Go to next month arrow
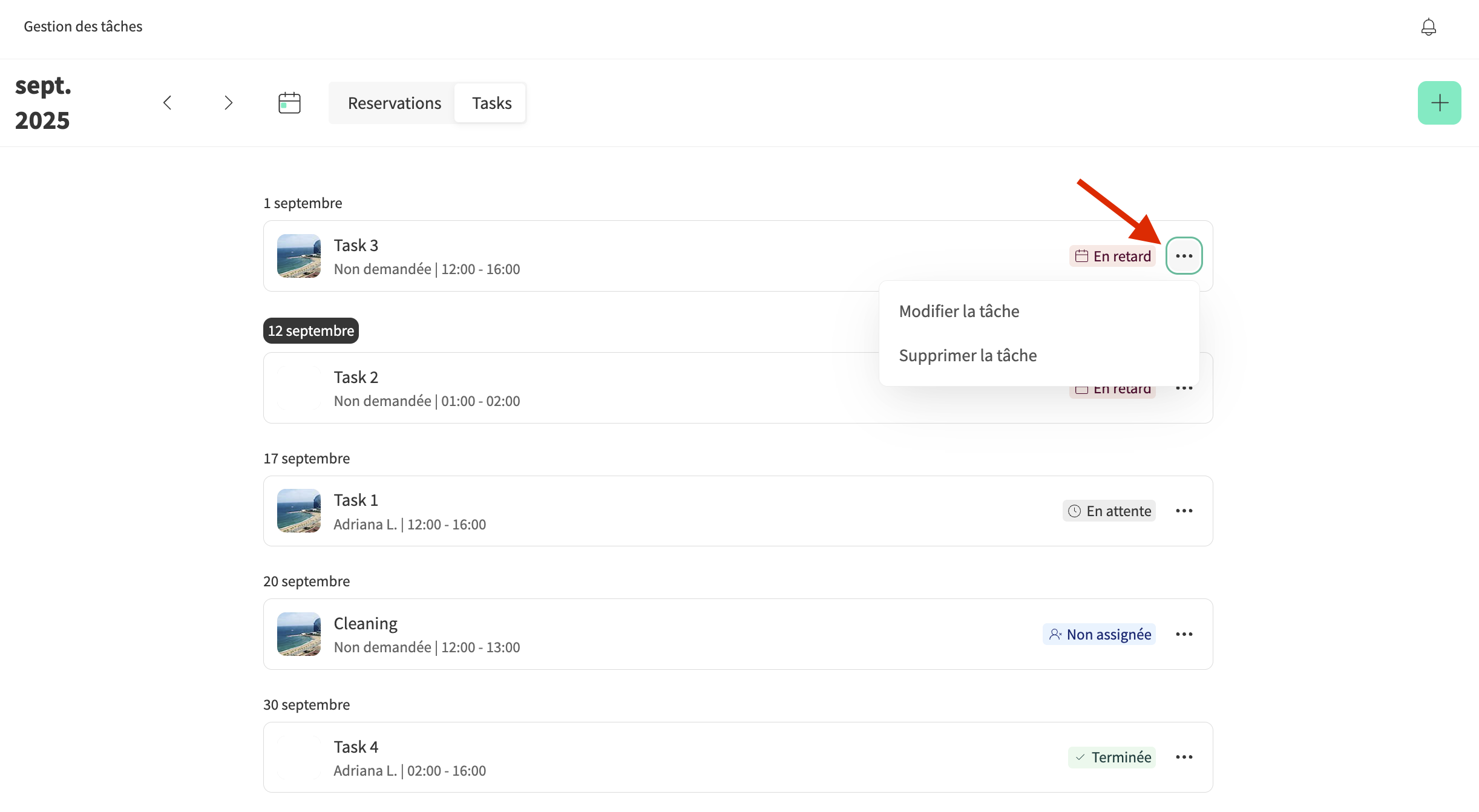Image resolution: width=1479 pixels, height=812 pixels. point(228,103)
